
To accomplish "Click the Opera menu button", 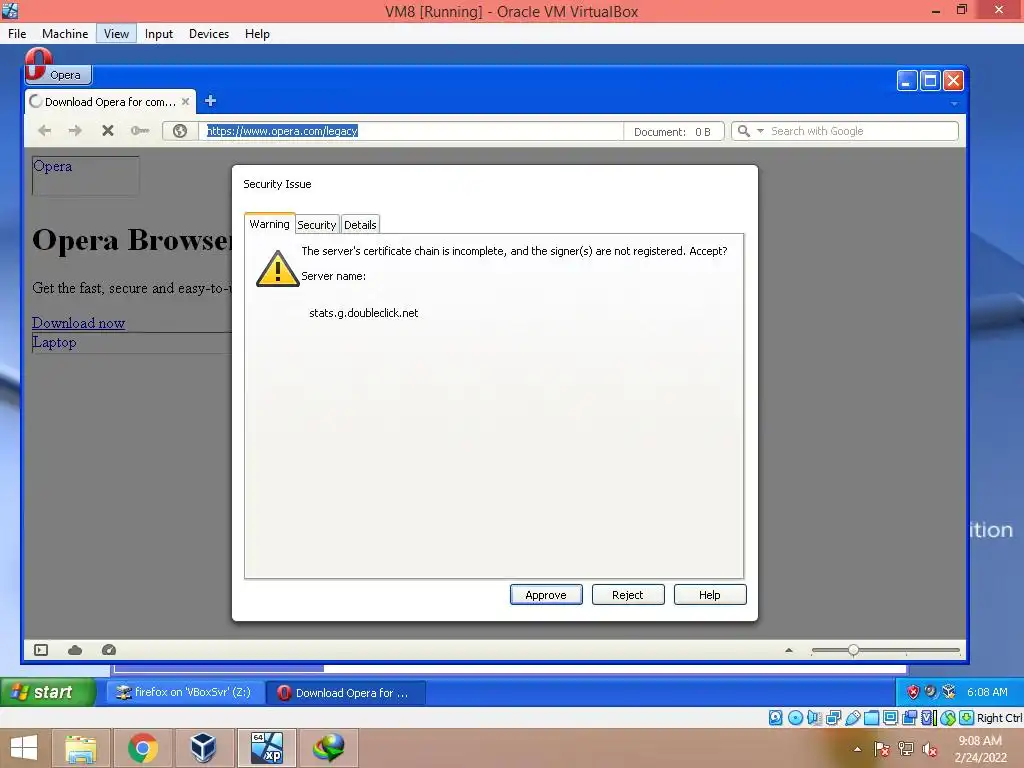I will 58,74.
